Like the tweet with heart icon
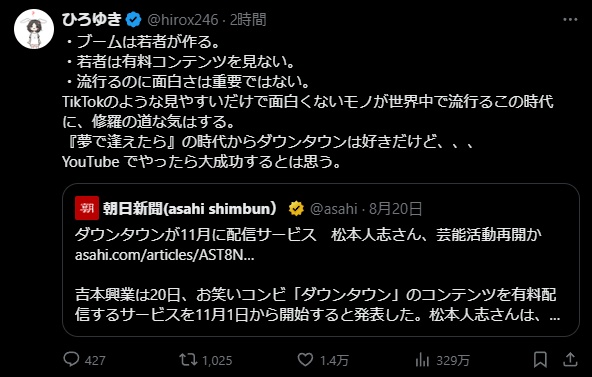 (x=305, y=360)
